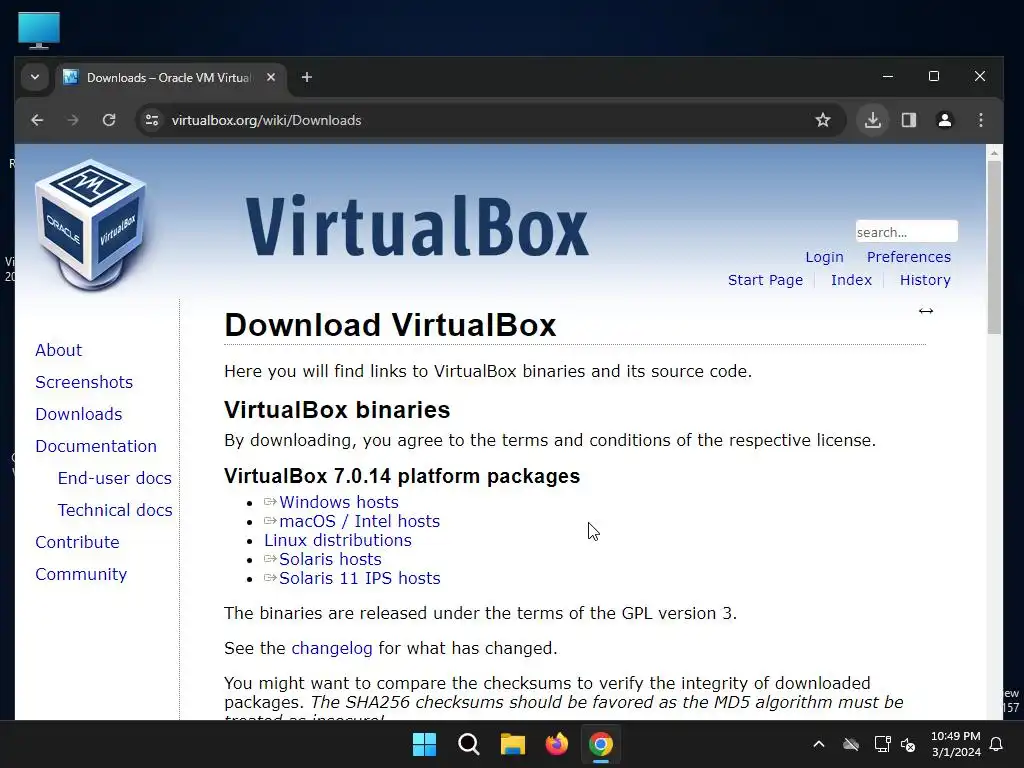The height and width of the screenshot is (768, 1024).
Task: Open About in the sidebar
Action: pyautogui.click(x=59, y=350)
